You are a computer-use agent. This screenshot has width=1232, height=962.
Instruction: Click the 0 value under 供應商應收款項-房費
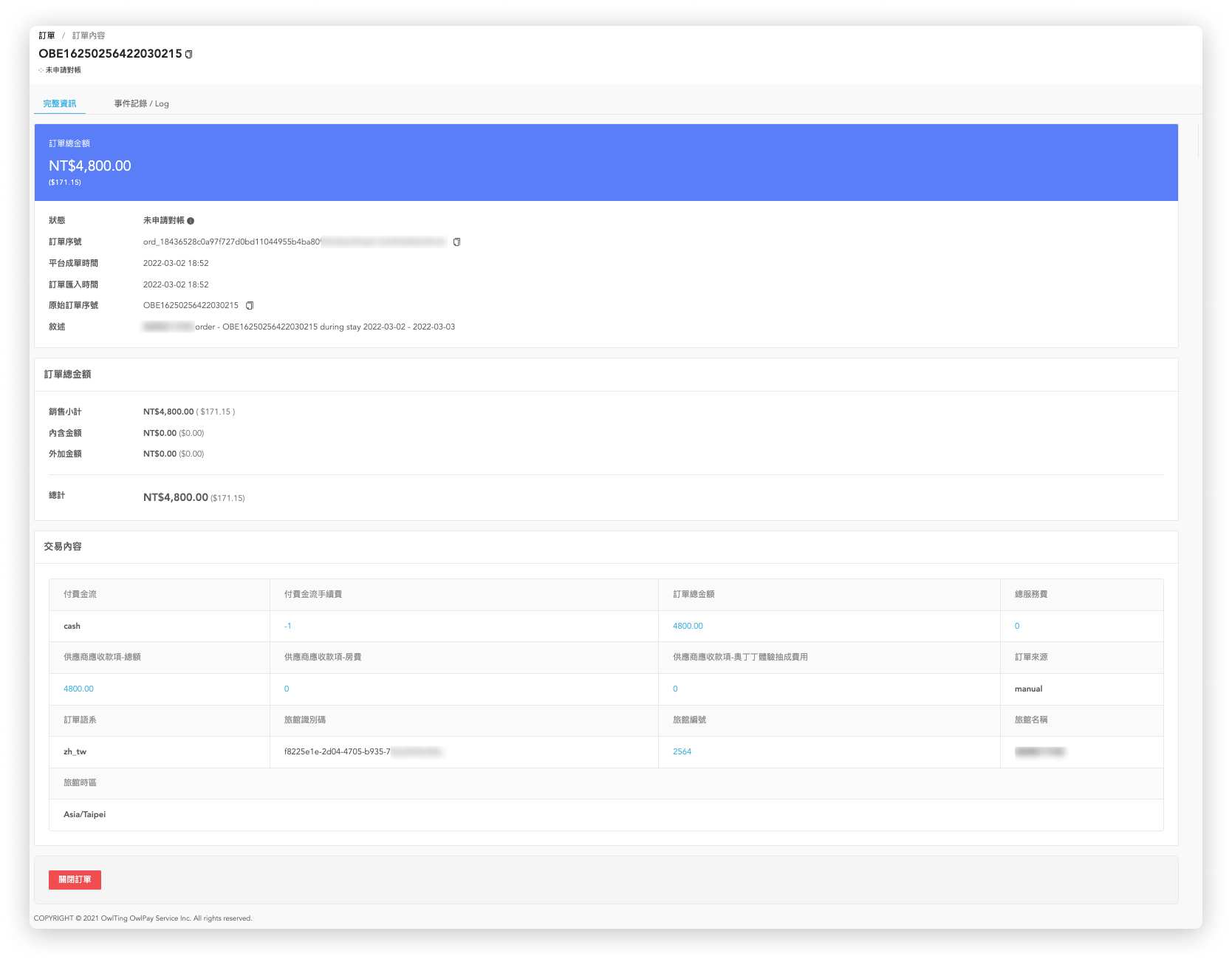287,689
